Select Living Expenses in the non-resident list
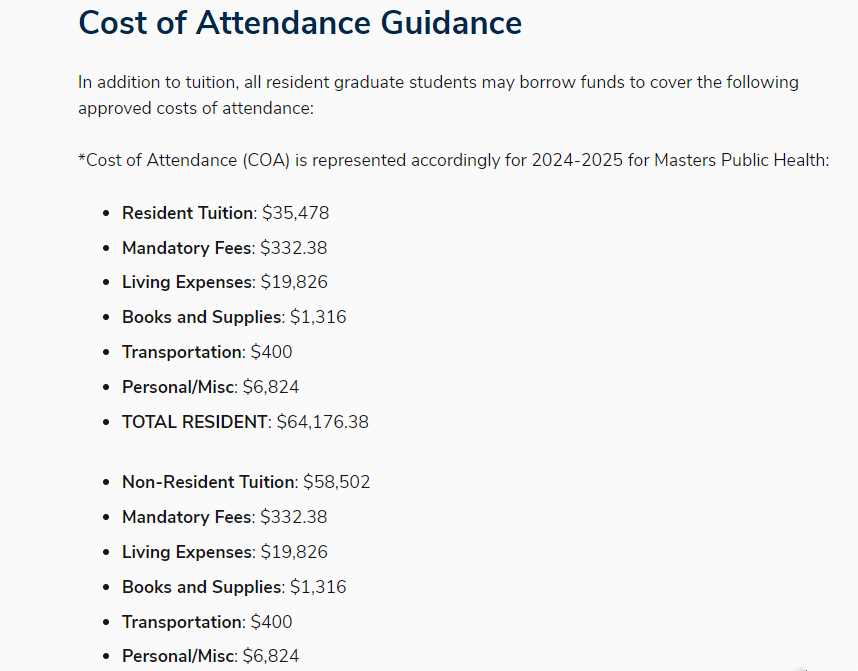858x671 pixels. (187, 552)
